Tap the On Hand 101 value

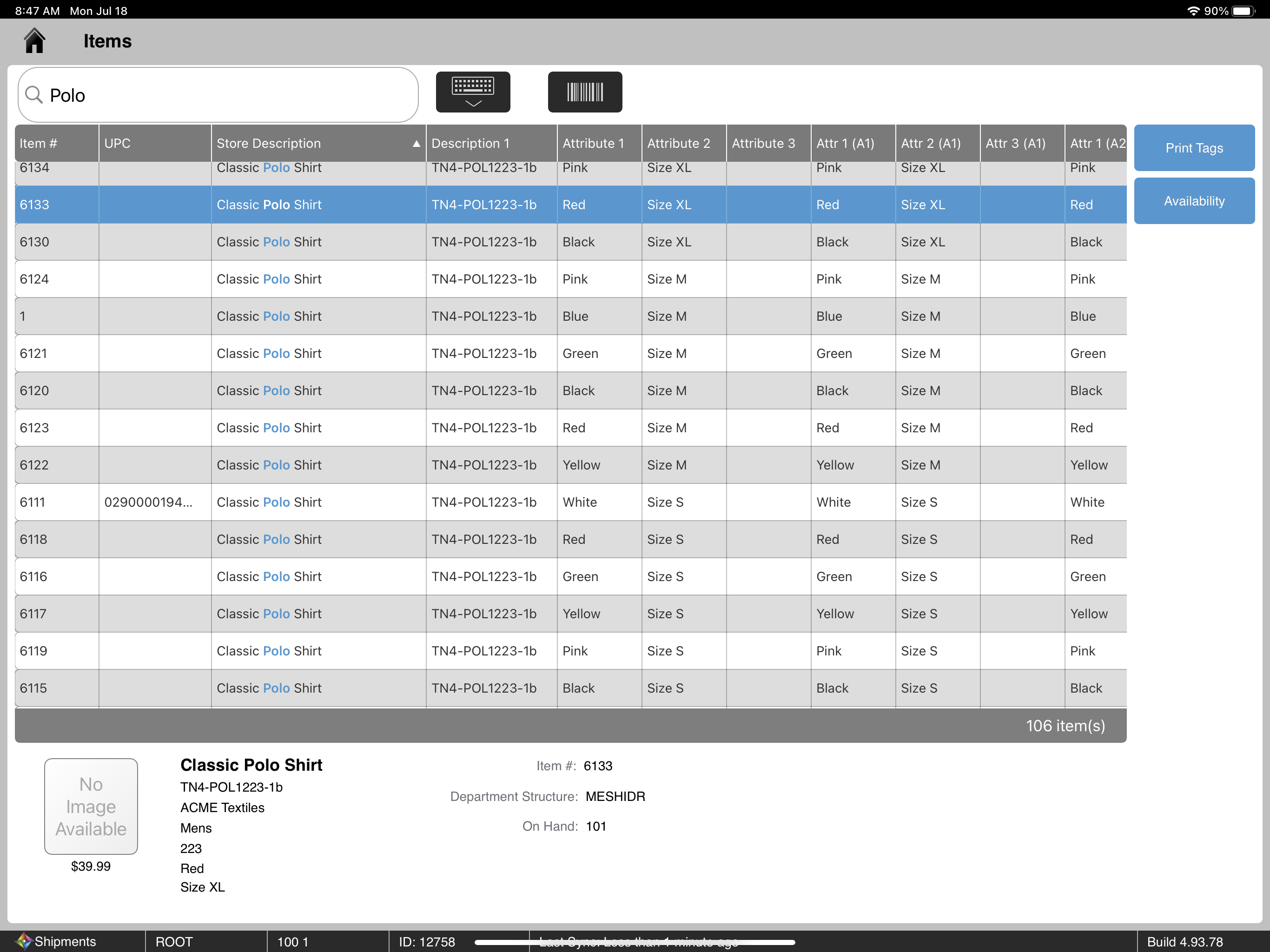click(x=596, y=826)
